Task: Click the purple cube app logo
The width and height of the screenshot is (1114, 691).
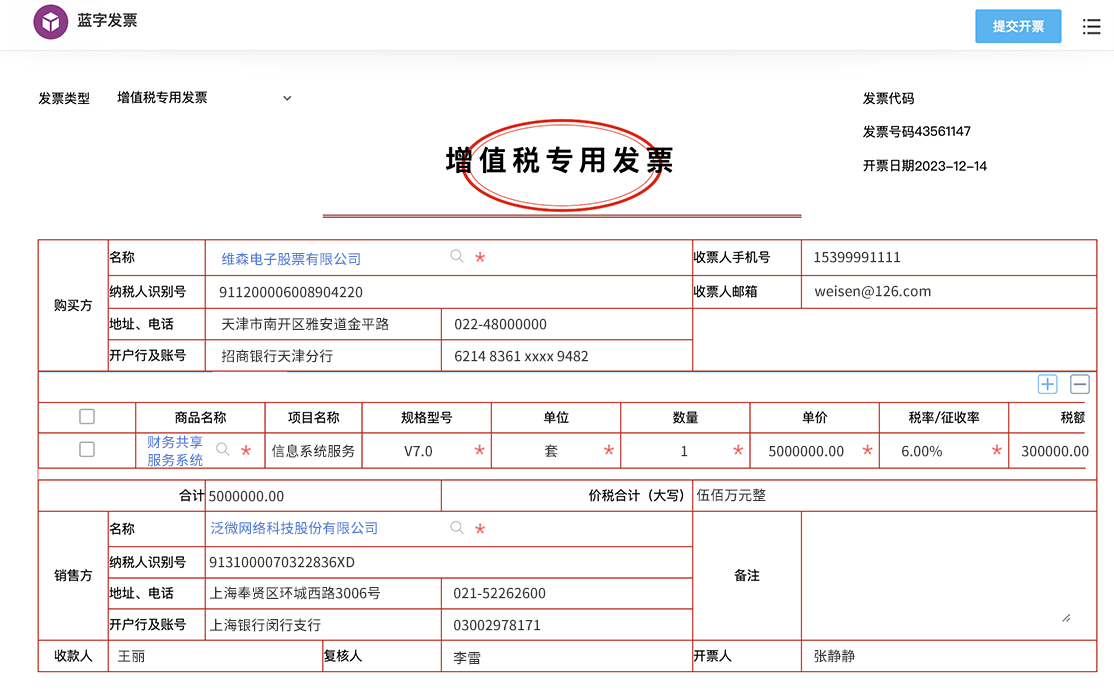Action: 50,22
